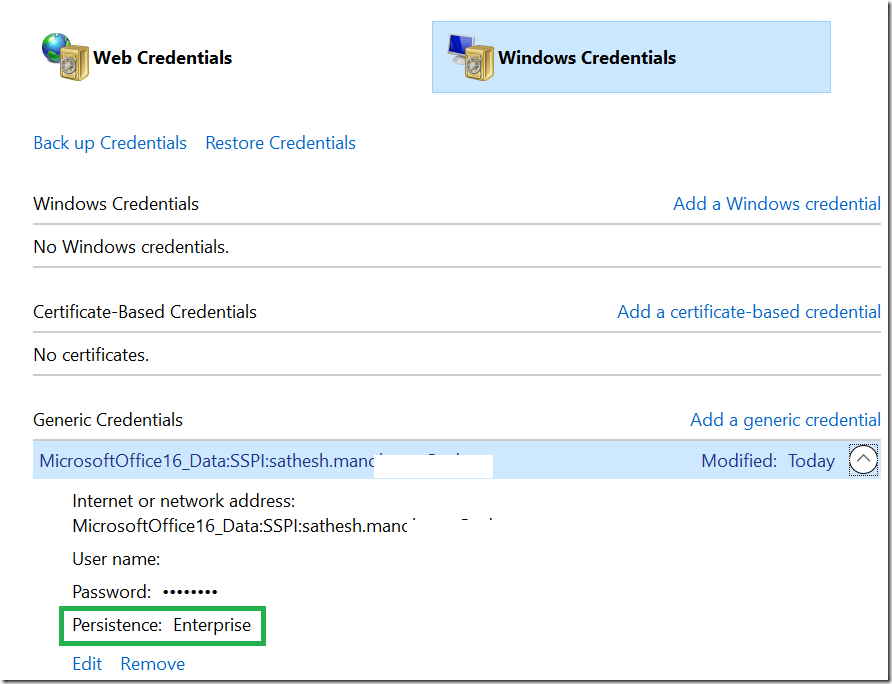Click the Windows Credentials monitor safe icon
The image size is (892, 684).
click(x=470, y=57)
